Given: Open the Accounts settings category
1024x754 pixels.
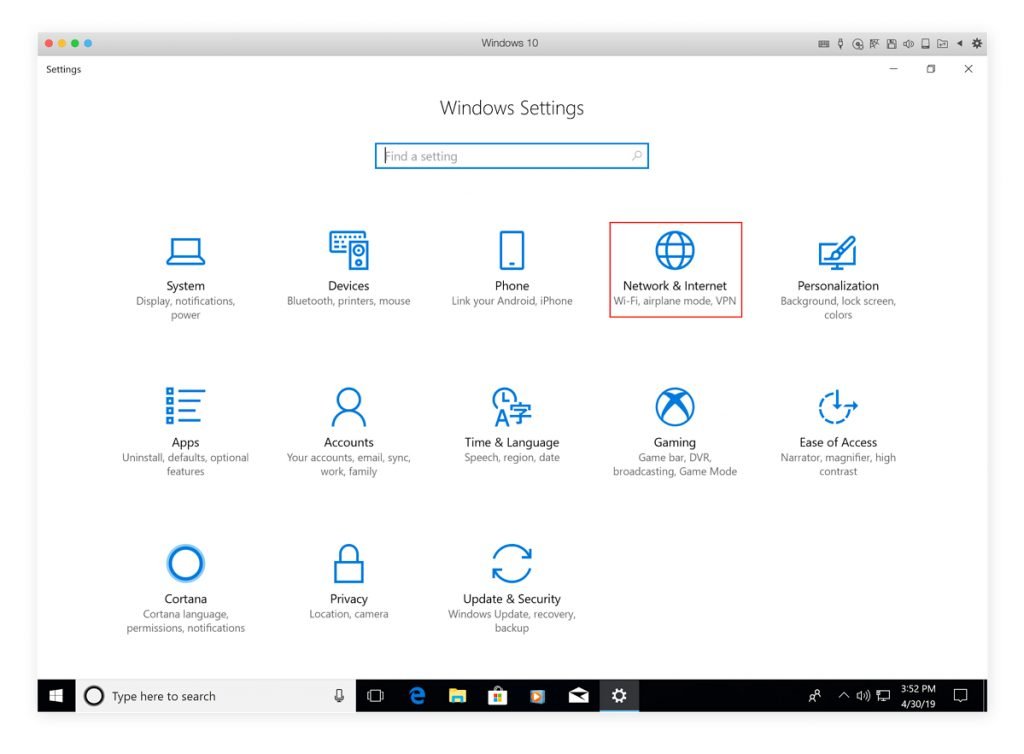Looking at the screenshot, I should (349, 432).
